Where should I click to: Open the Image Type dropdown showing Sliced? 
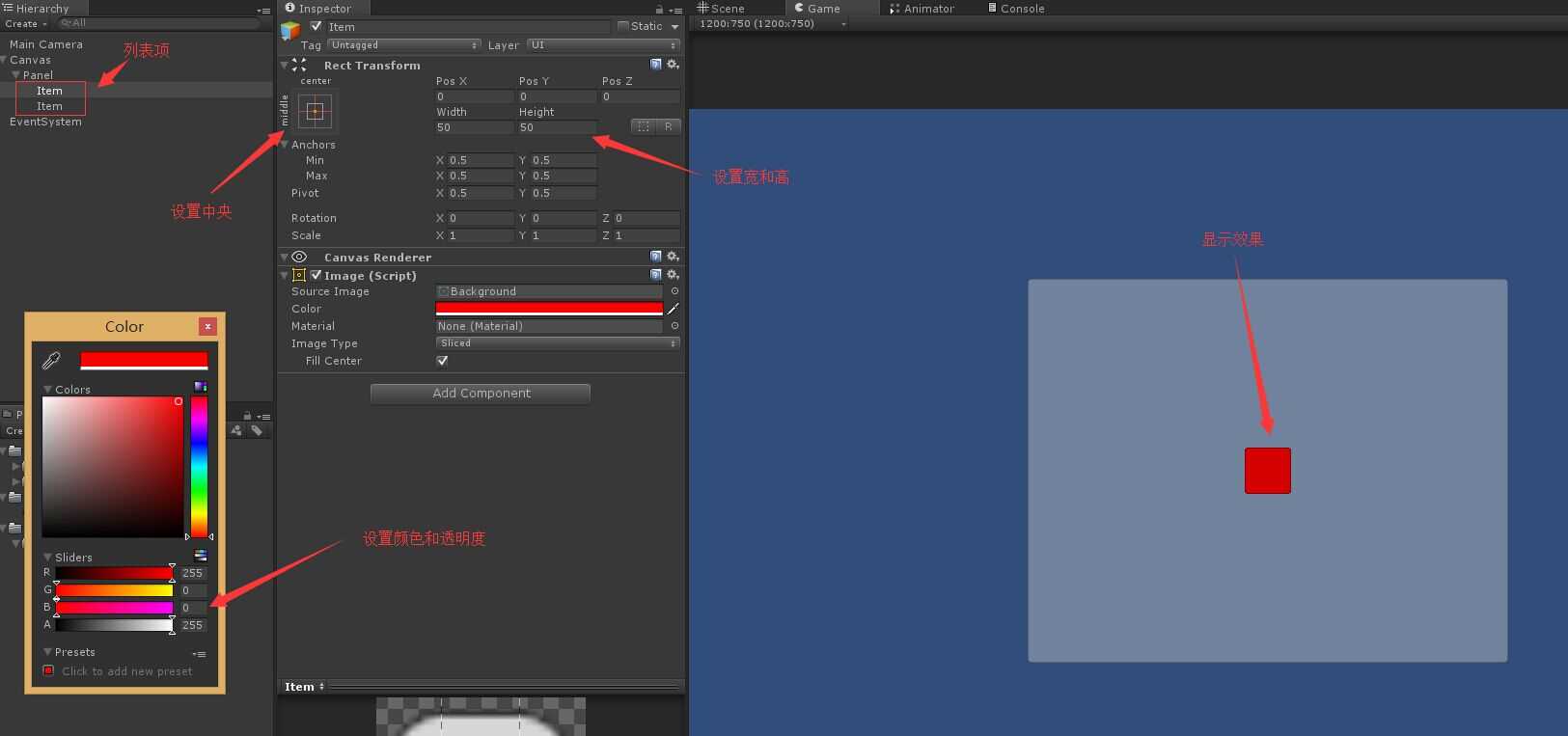[559, 343]
